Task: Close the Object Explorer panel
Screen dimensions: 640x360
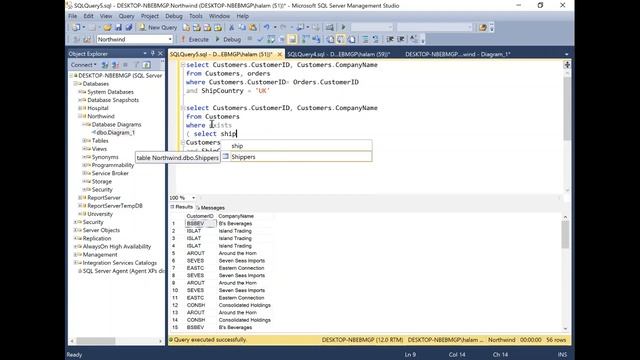Action: pos(160,53)
